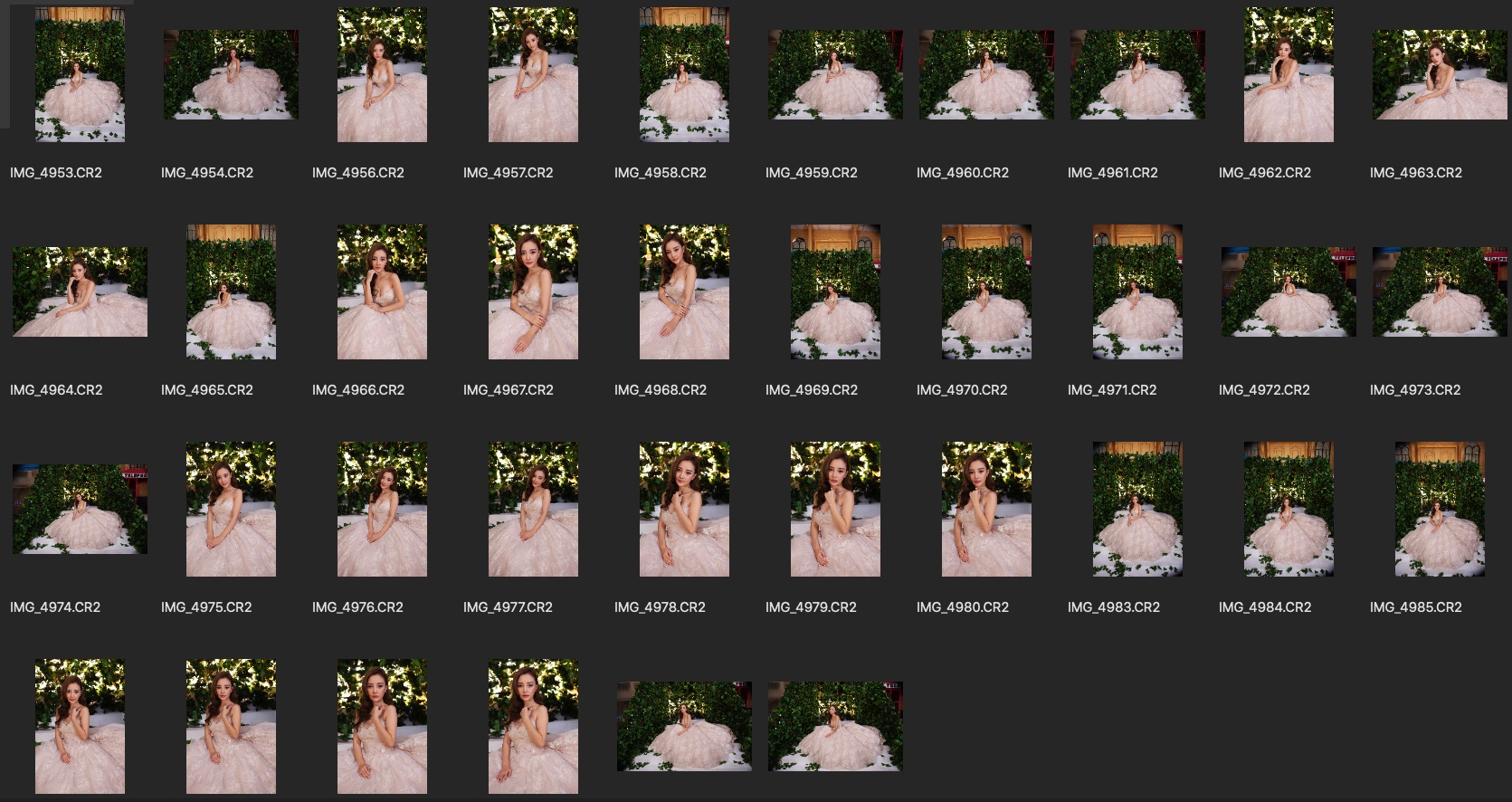Click the IMG_4980.CR2 image thumbnail

pos(986,510)
